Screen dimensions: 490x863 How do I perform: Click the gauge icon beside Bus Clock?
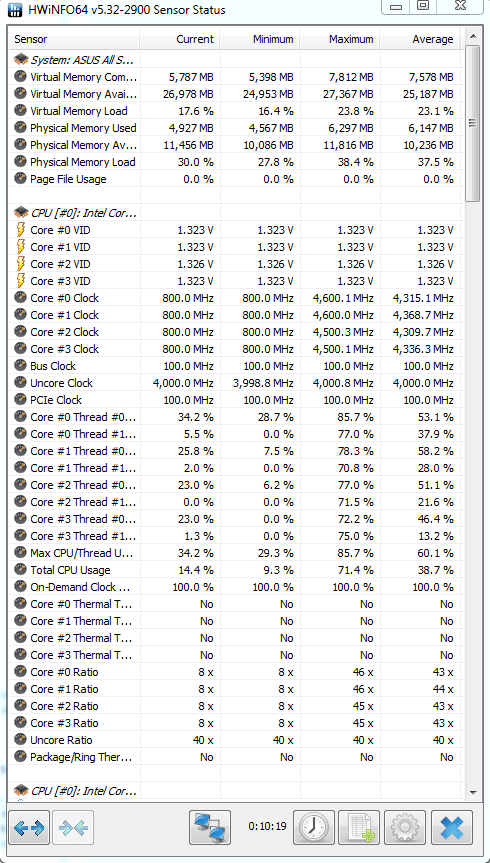click(x=20, y=366)
